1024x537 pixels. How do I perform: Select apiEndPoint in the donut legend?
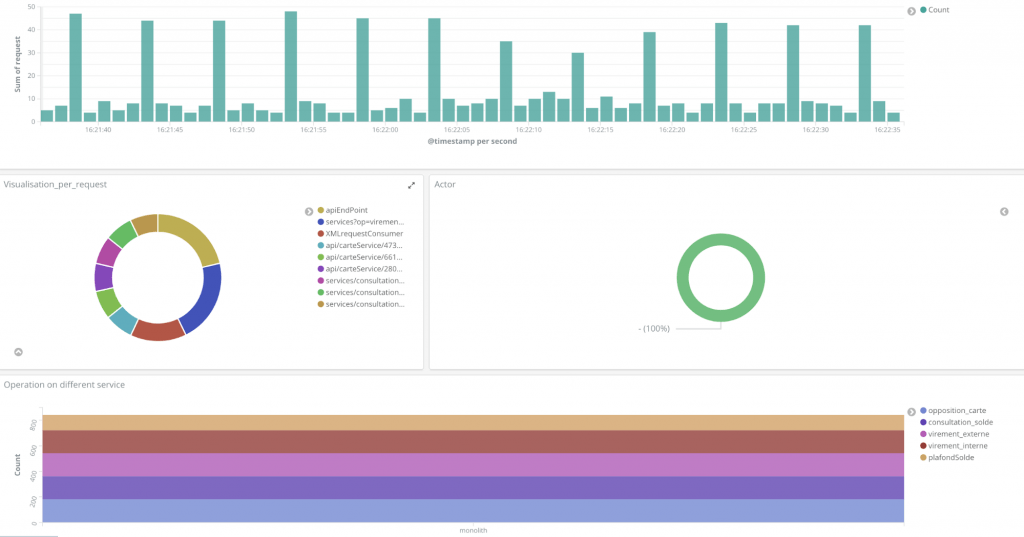347,211
